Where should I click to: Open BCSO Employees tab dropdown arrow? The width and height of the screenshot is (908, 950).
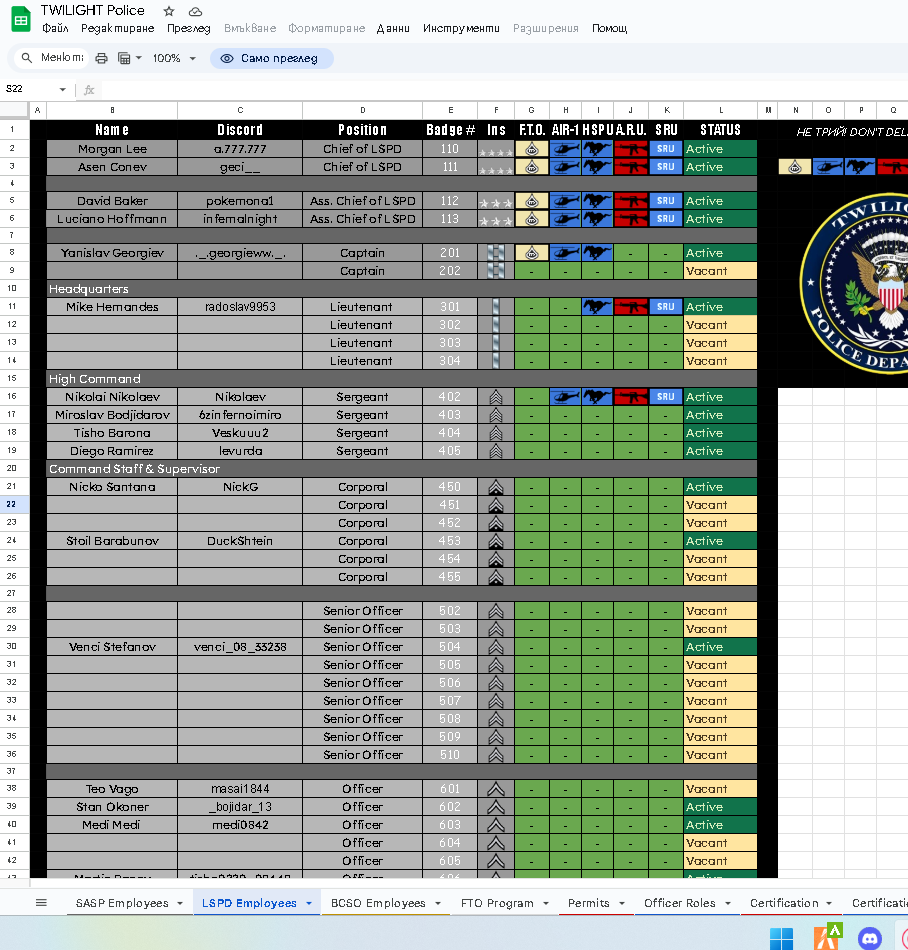[438, 903]
